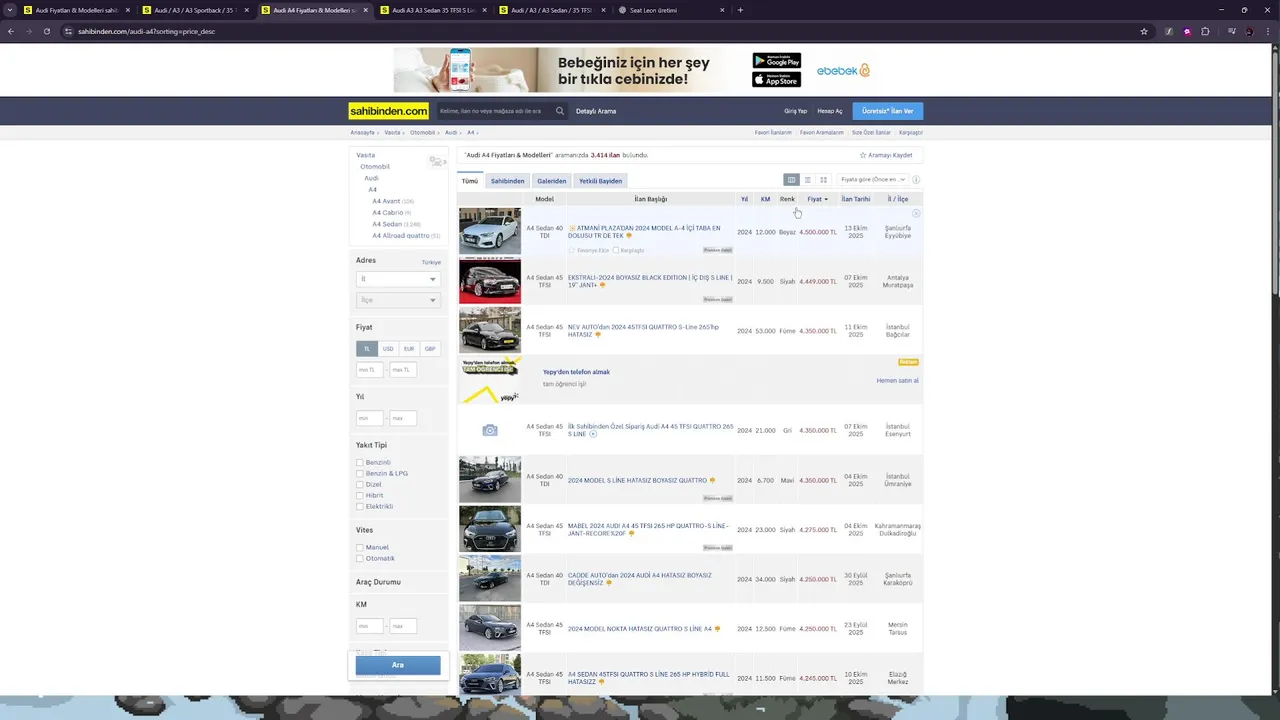This screenshot has width=1280, height=720.
Task: Click the App Store download badge
Action: click(x=777, y=80)
